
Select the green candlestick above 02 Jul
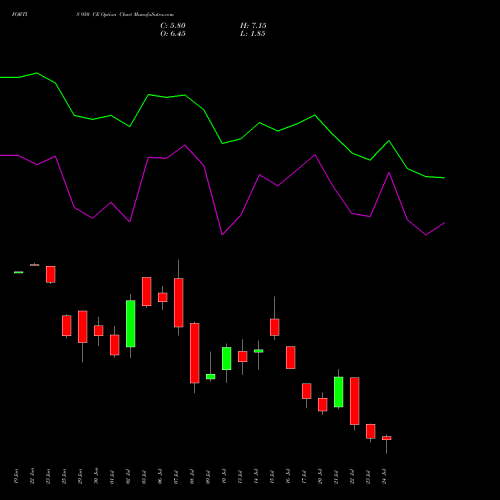tap(131, 324)
